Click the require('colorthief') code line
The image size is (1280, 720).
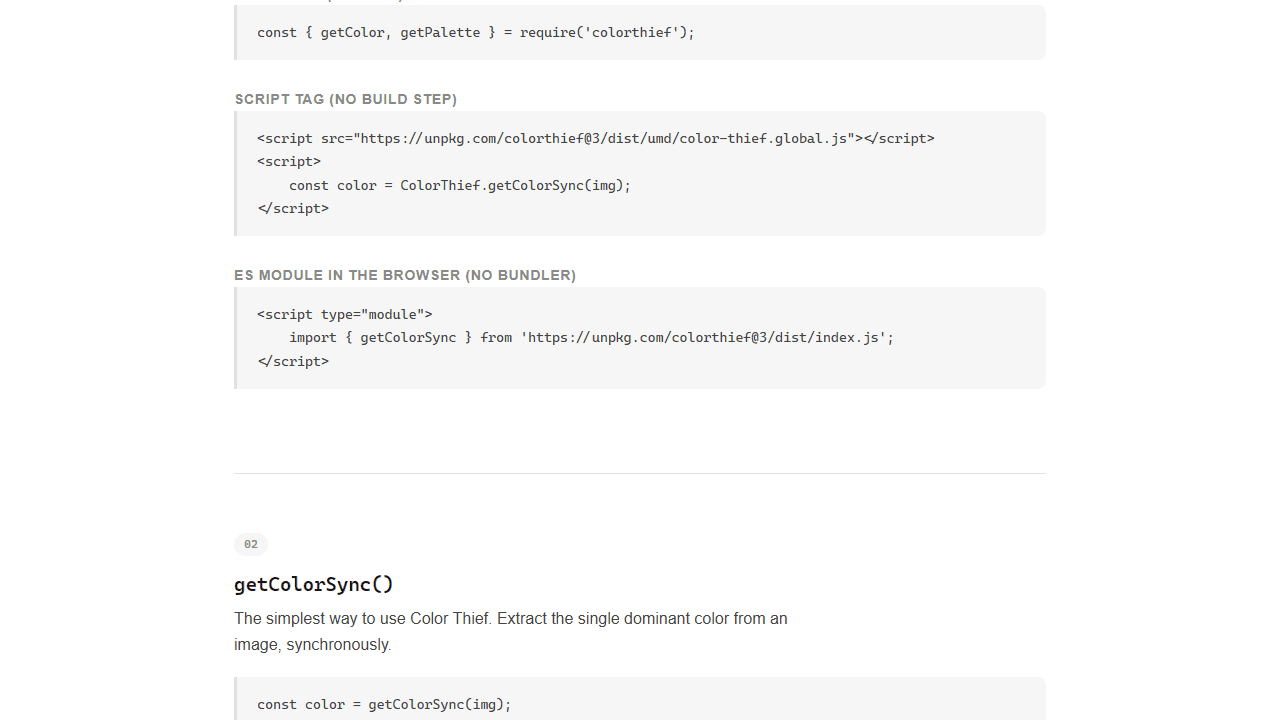point(476,32)
